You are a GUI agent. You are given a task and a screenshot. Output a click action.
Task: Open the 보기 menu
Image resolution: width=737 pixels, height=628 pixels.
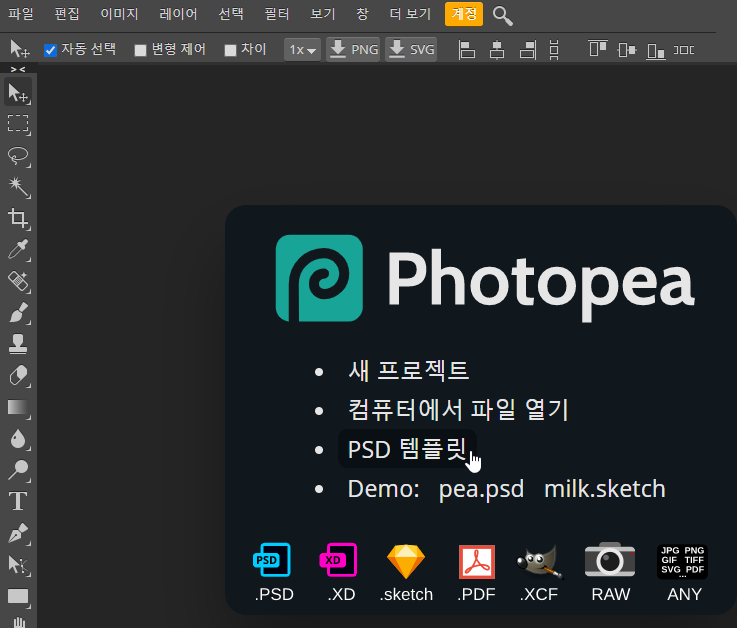[x=322, y=14]
